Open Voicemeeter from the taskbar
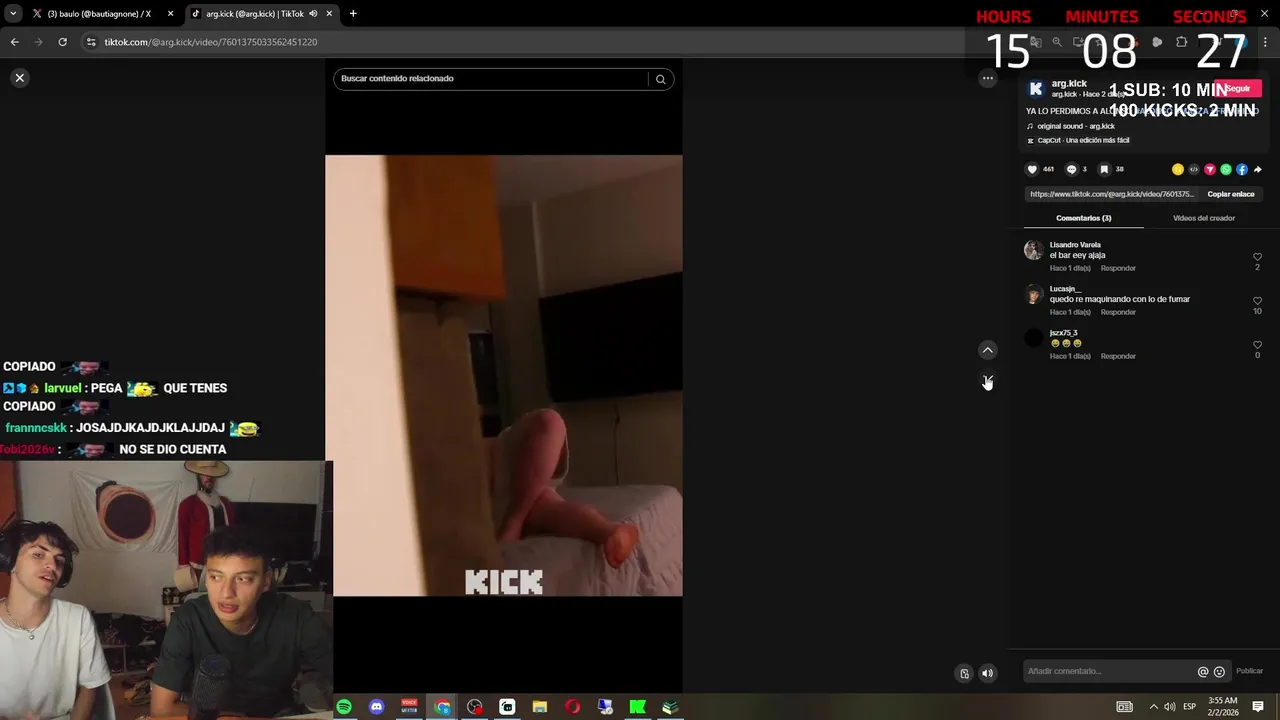The image size is (1280, 720). tap(409, 707)
